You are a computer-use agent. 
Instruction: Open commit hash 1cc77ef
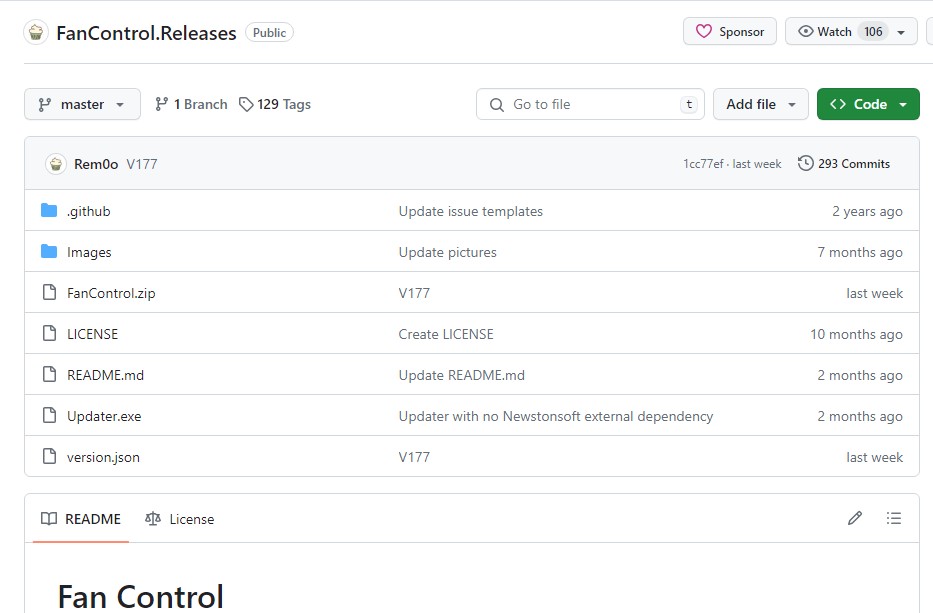703,164
